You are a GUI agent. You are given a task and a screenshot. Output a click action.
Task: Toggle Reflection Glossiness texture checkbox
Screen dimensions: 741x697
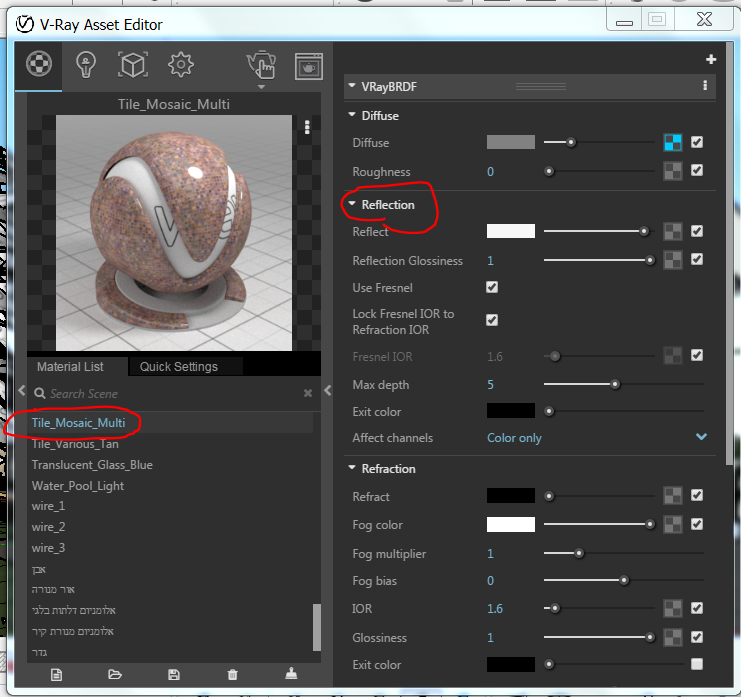pyautogui.click(x=697, y=259)
